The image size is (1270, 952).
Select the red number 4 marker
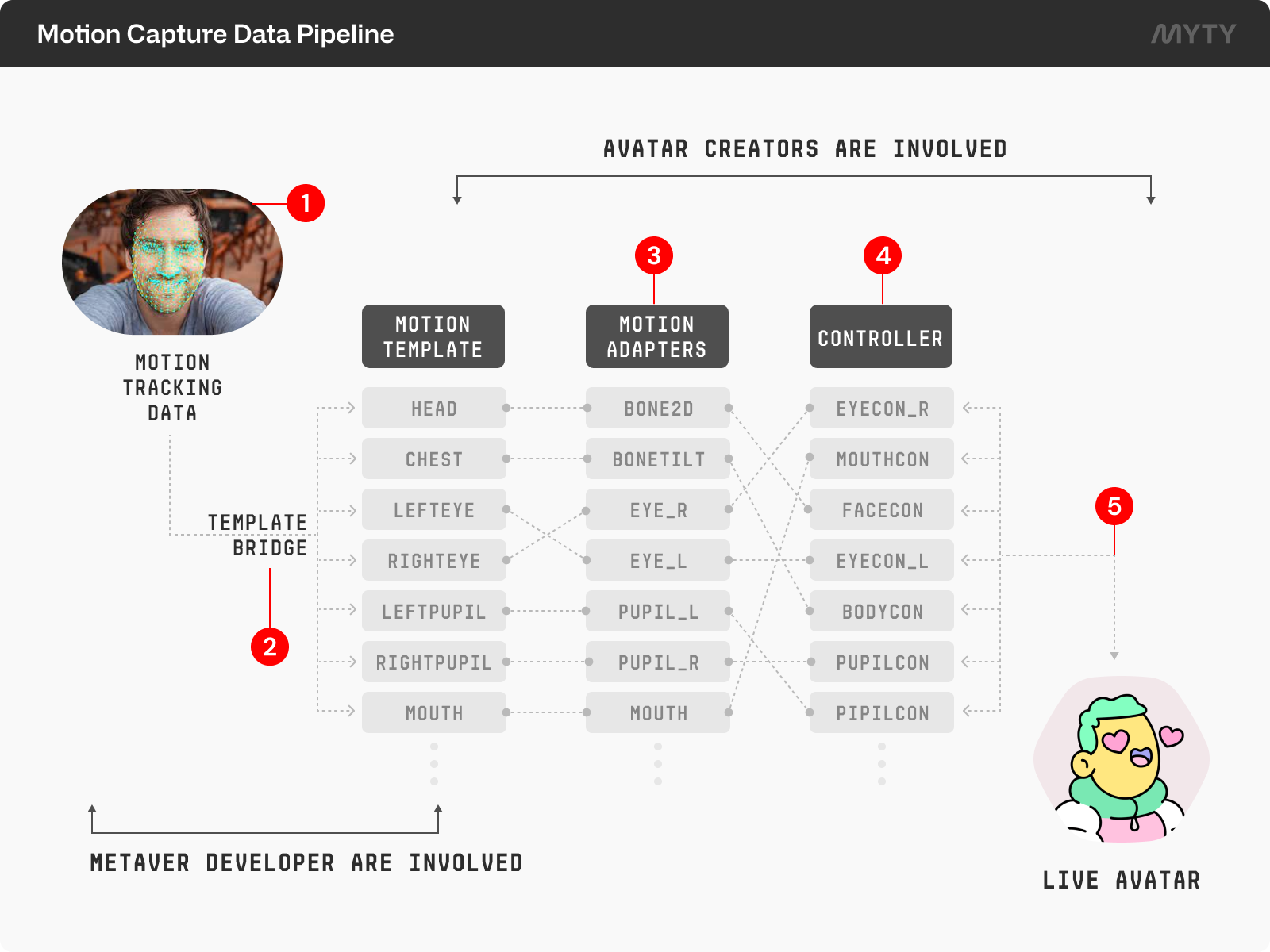883,255
